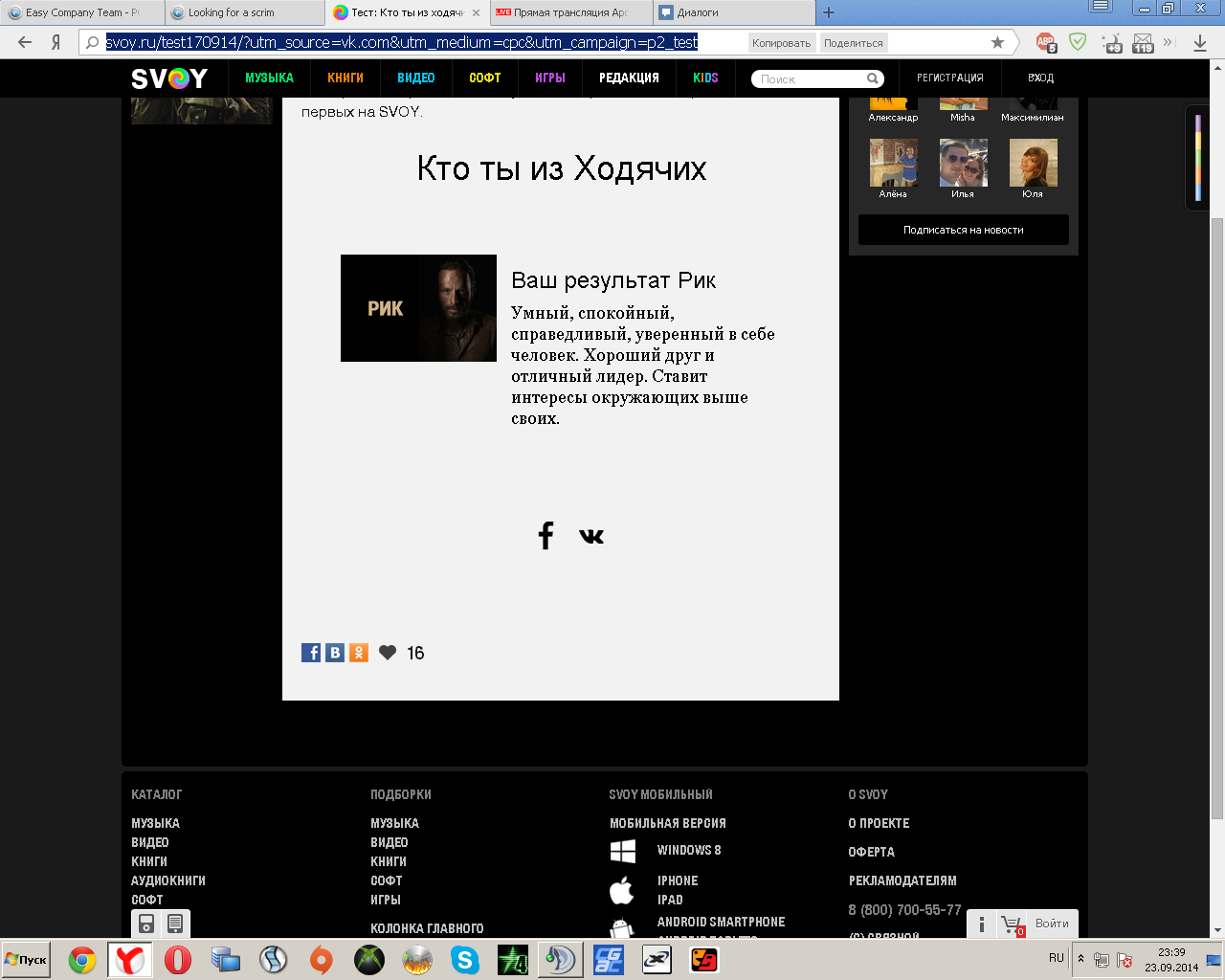This screenshot has height=980, width=1225.
Task: Click Вход link in header
Action: tap(1041, 78)
